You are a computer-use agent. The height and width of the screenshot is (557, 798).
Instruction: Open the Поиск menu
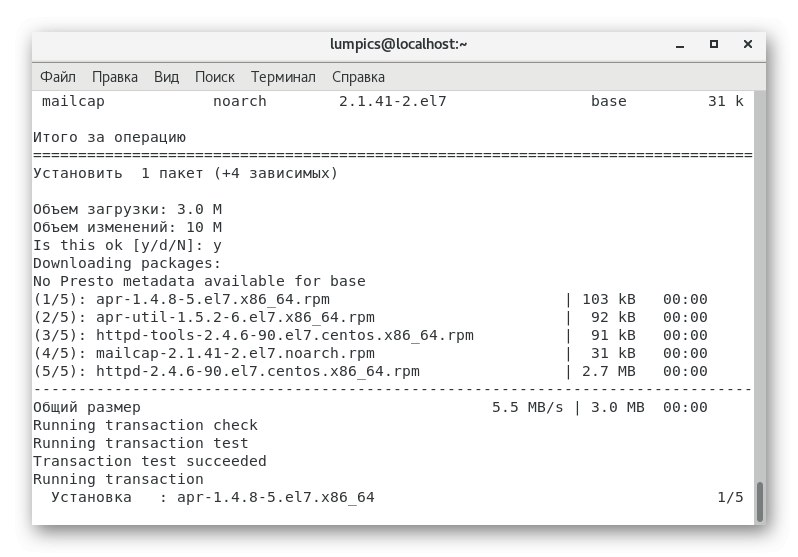tap(215, 77)
